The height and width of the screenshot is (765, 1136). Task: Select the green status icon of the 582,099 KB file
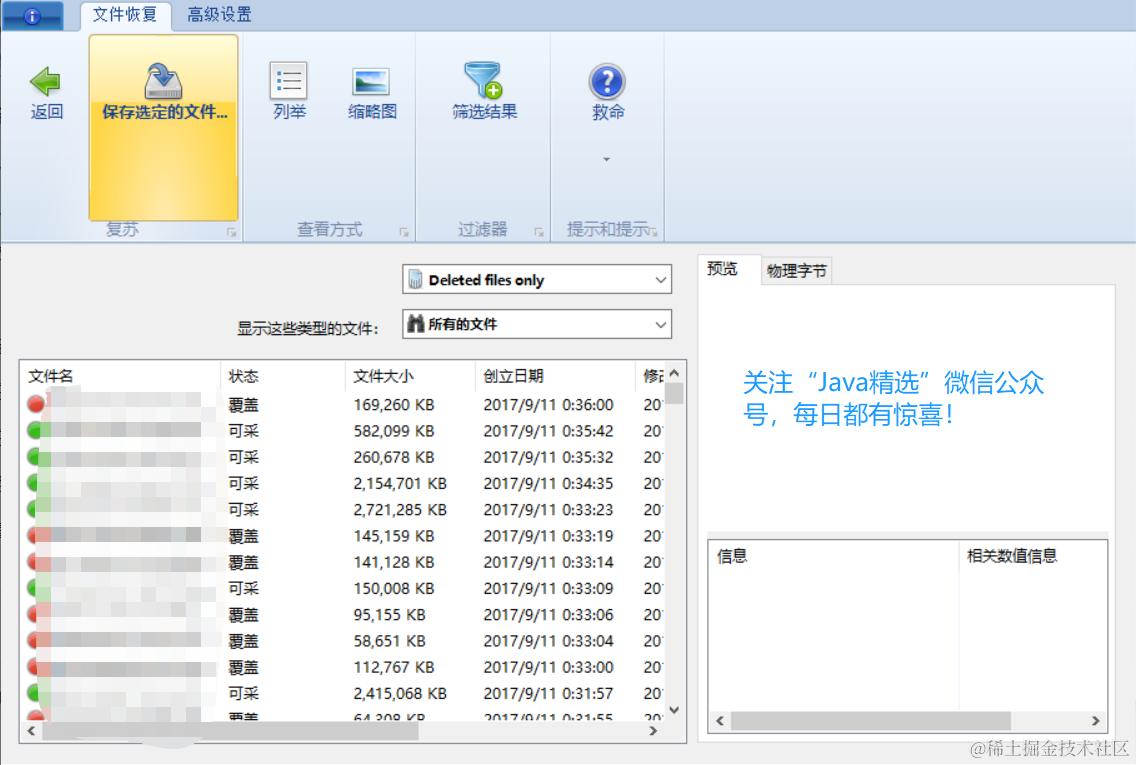coord(35,430)
